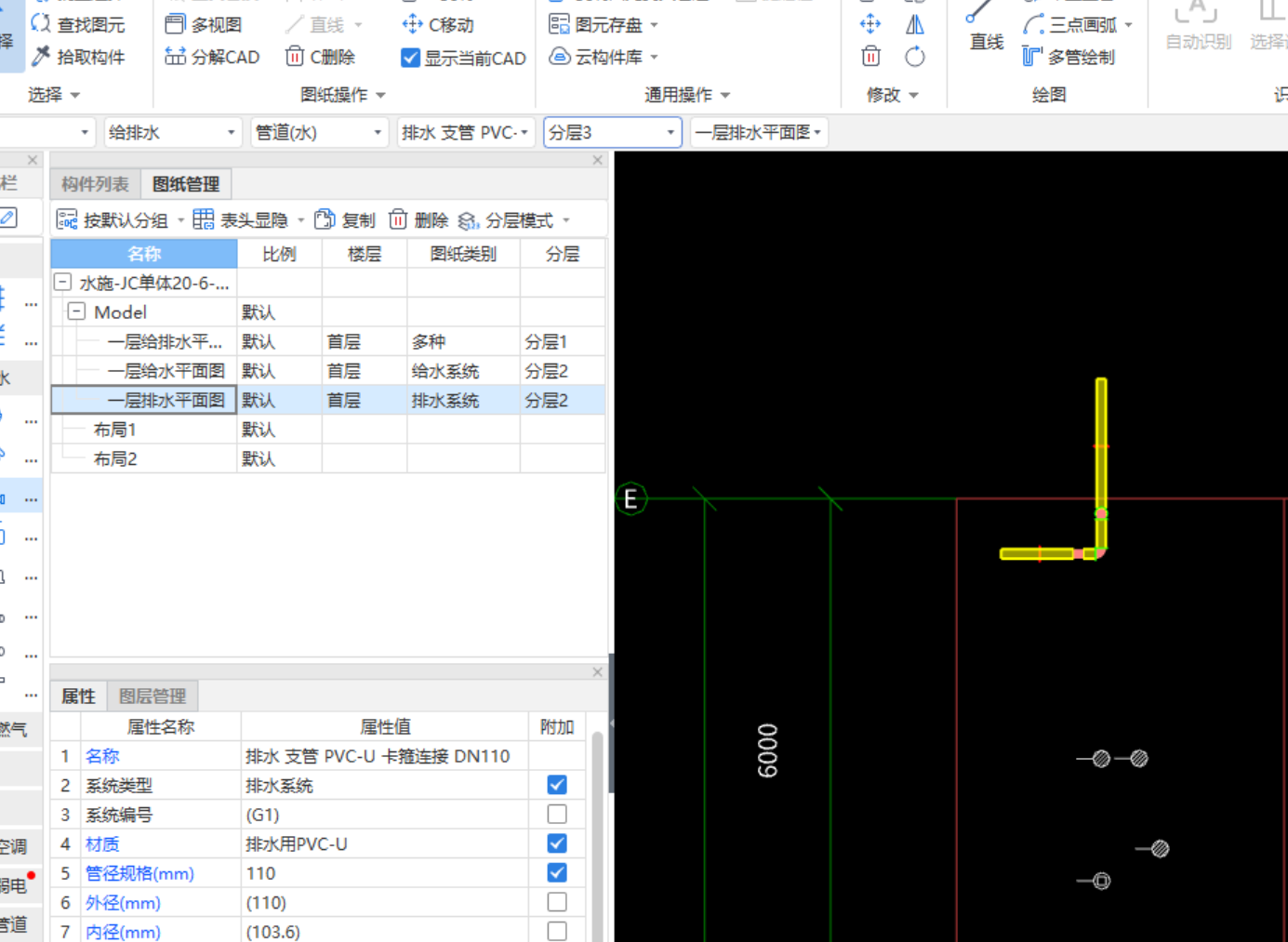Click the 图纸类别 column header
The width and height of the screenshot is (1288, 942).
pos(463,254)
